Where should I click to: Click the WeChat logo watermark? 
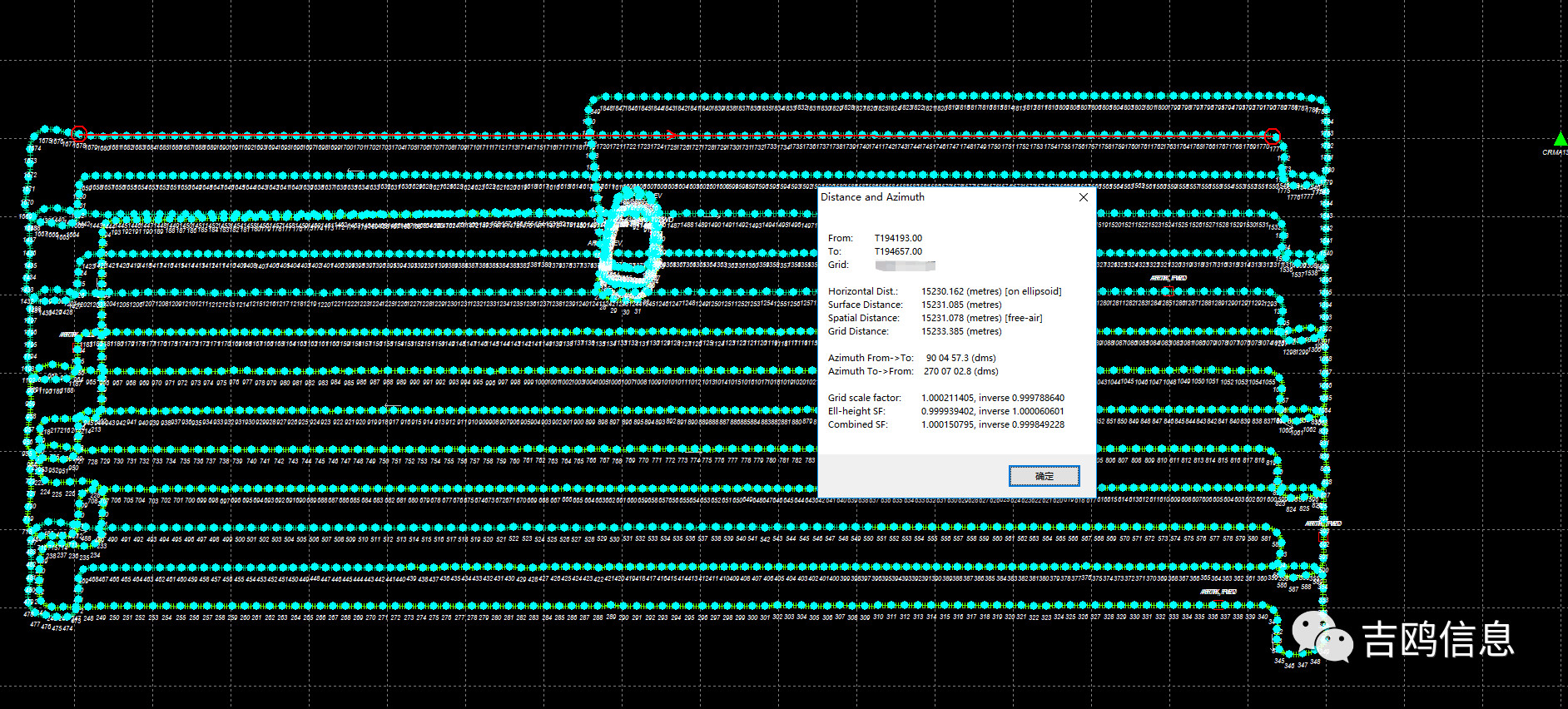[x=1322, y=637]
